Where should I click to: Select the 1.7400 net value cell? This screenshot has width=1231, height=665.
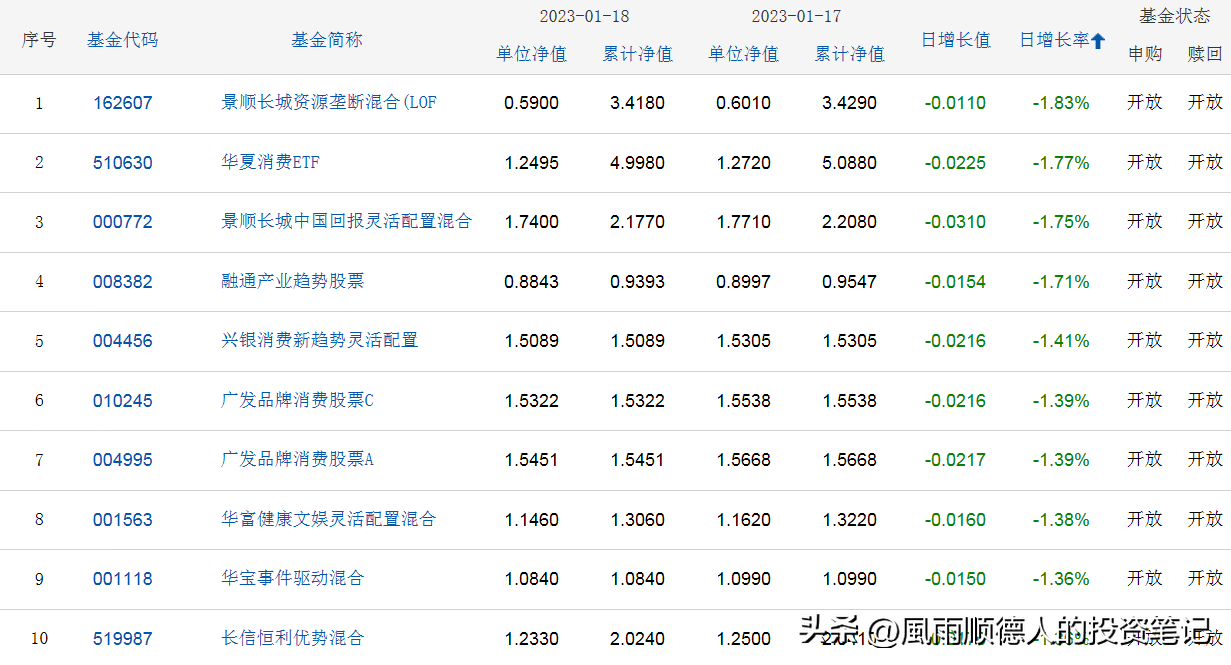532,222
